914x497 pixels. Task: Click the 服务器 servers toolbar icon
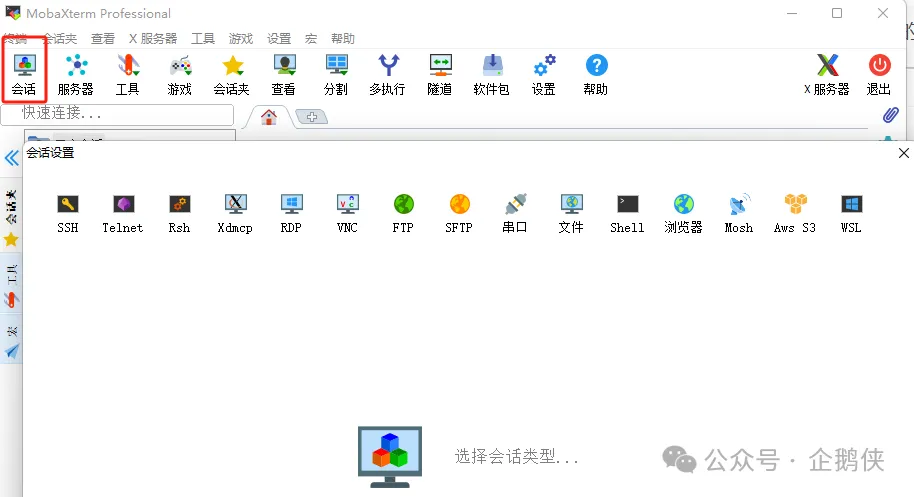click(x=76, y=74)
